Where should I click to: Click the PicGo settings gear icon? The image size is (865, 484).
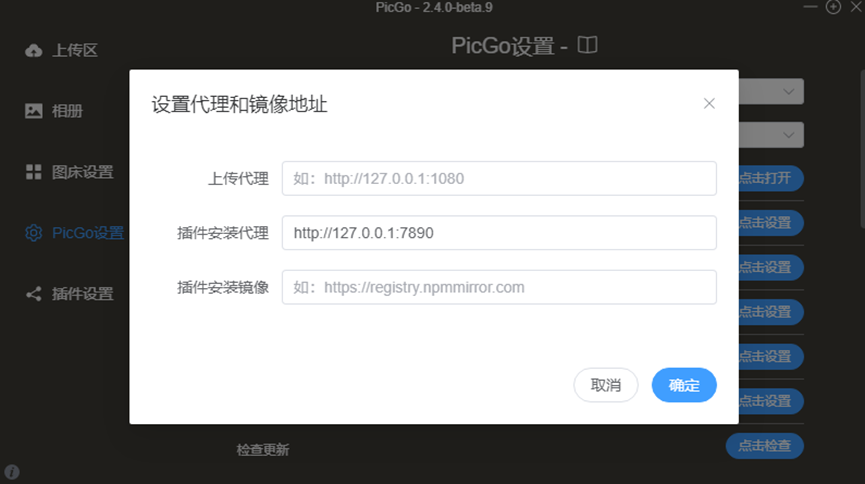[x=34, y=233]
